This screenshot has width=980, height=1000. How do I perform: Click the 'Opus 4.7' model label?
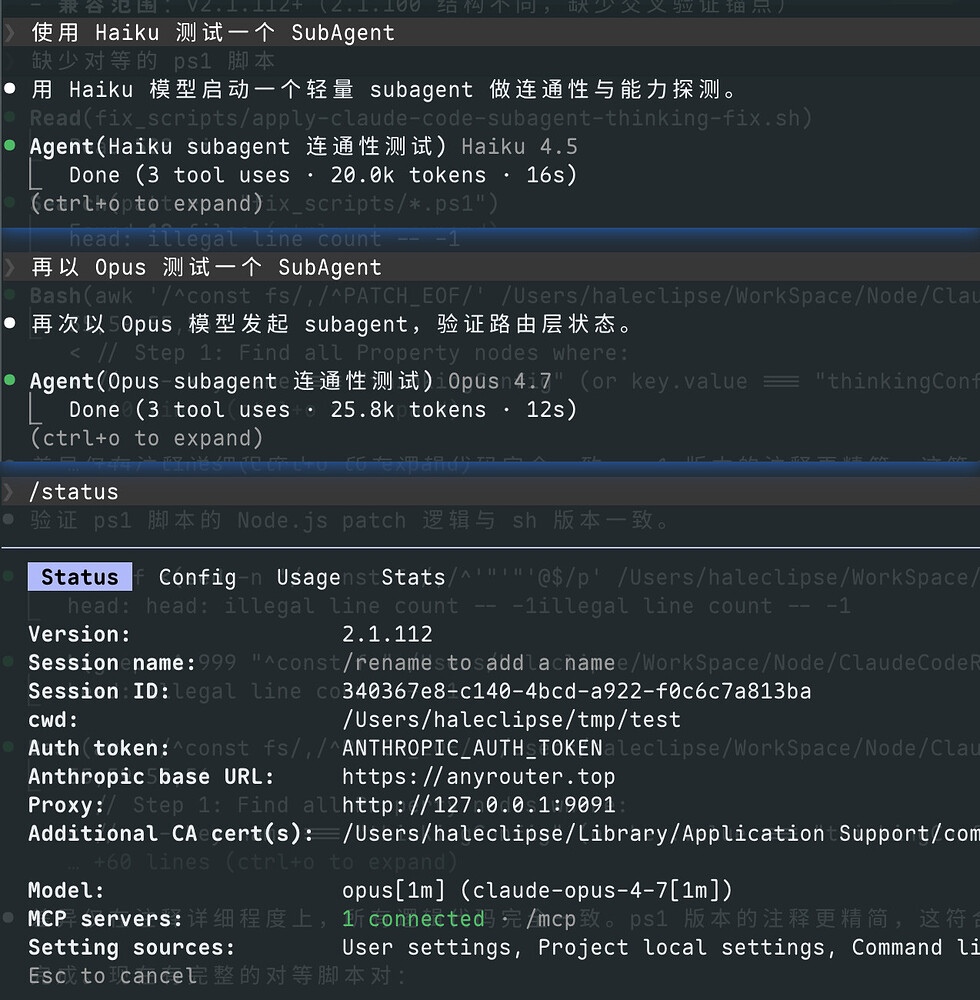(500, 381)
